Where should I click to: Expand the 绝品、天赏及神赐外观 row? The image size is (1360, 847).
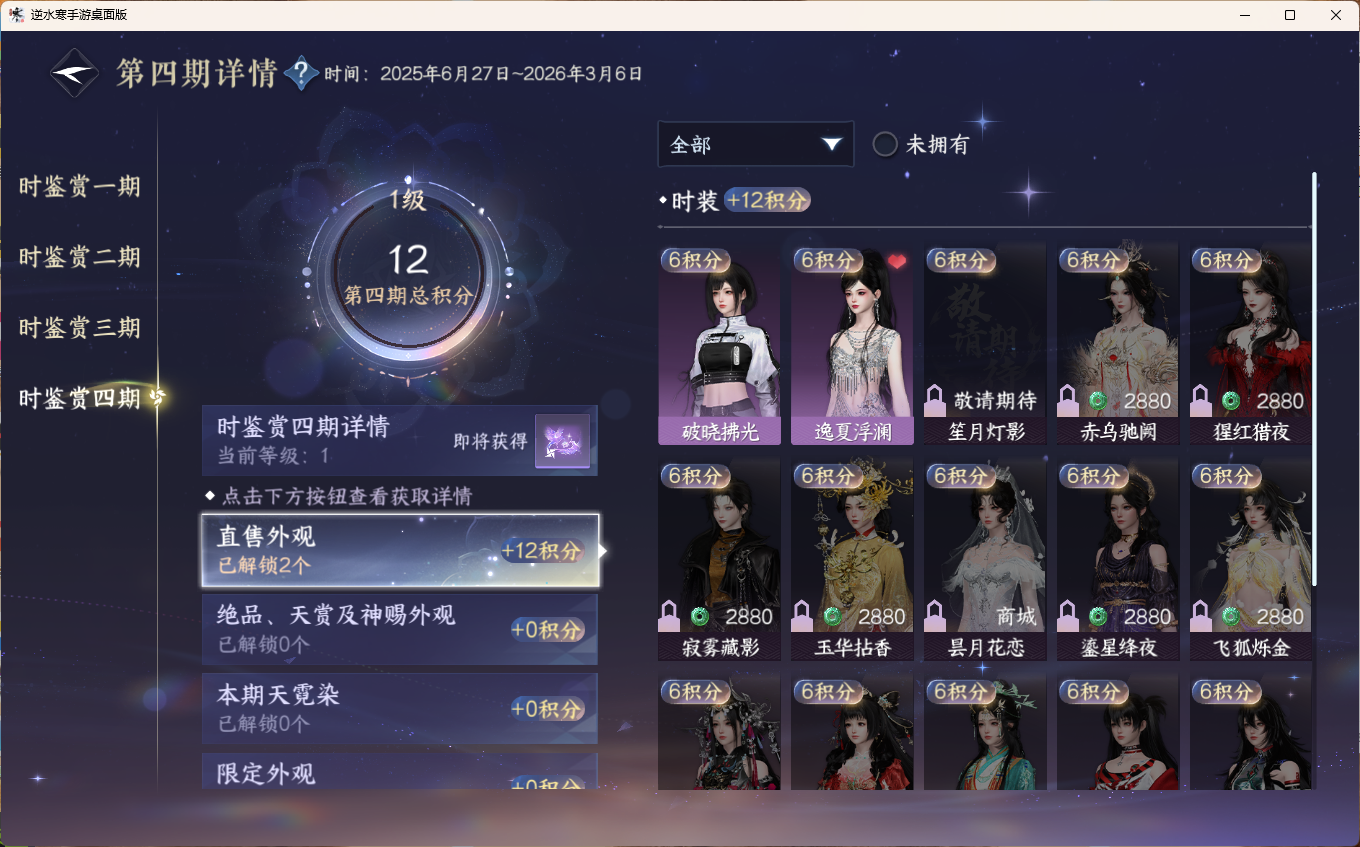400,629
